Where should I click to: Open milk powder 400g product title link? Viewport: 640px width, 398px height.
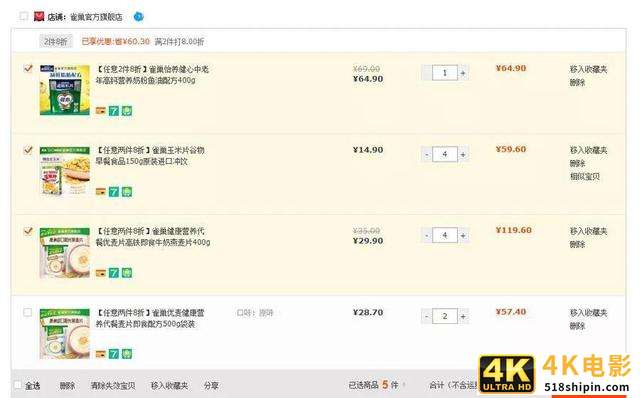point(152,75)
